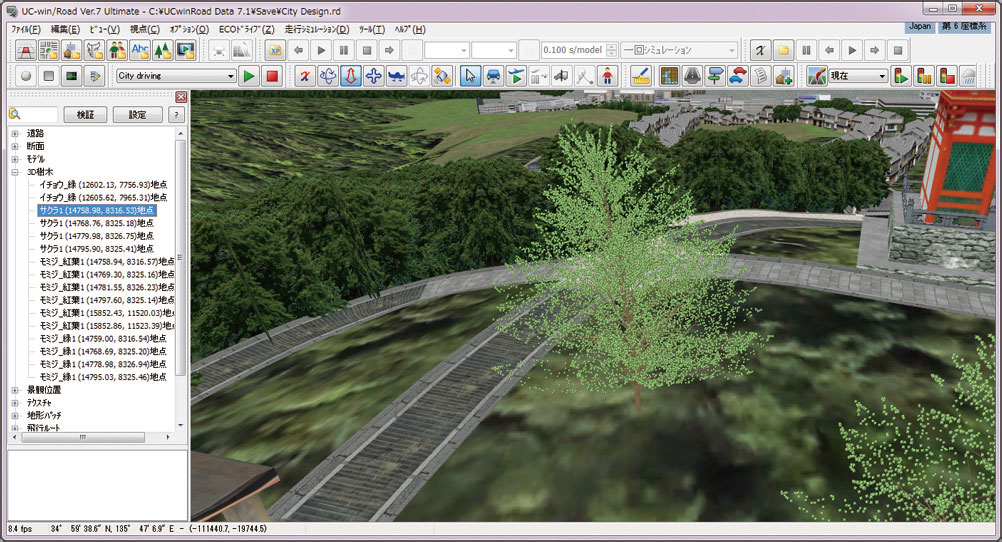Image resolution: width=1002 pixels, height=542 pixels.
Task: Click the green play button beside City driving
Action: coord(249,76)
